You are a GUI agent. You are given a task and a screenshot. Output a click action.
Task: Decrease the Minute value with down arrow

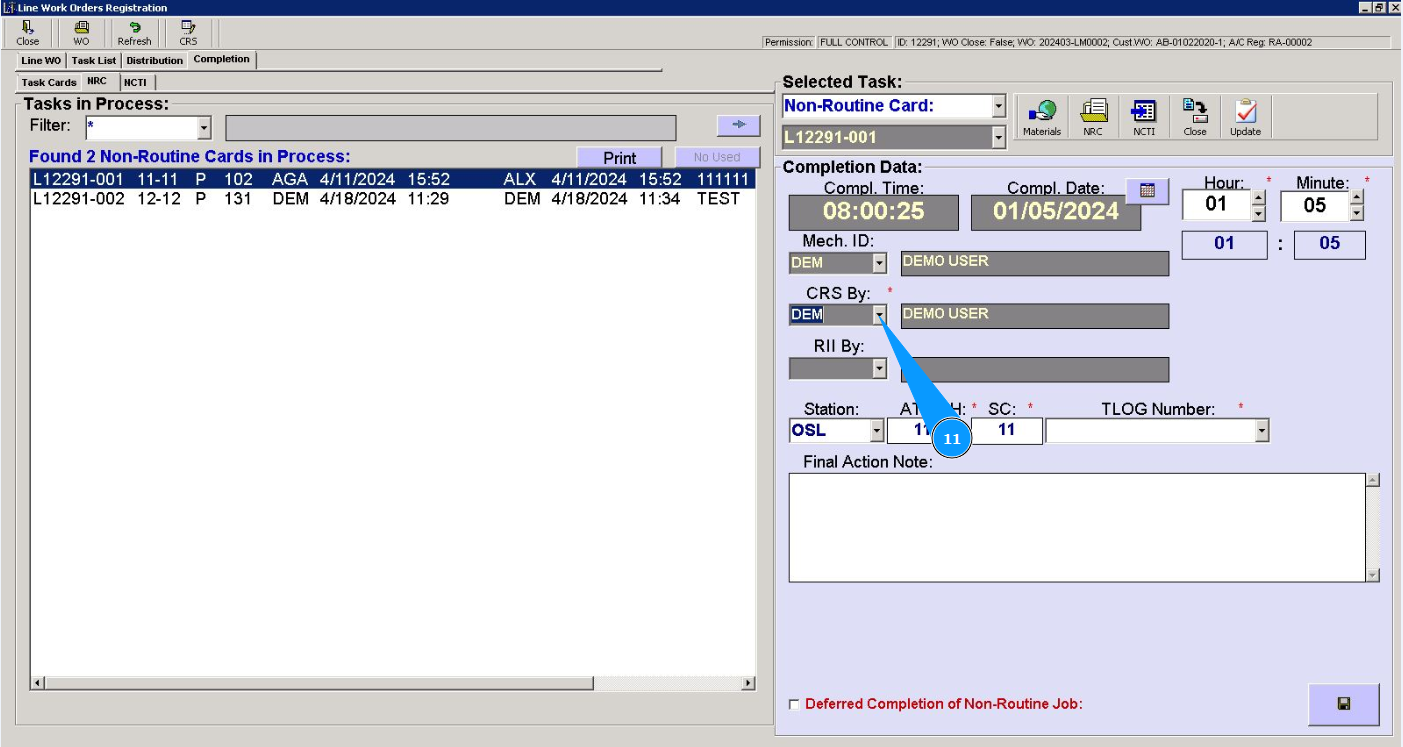pyautogui.click(x=1356, y=213)
